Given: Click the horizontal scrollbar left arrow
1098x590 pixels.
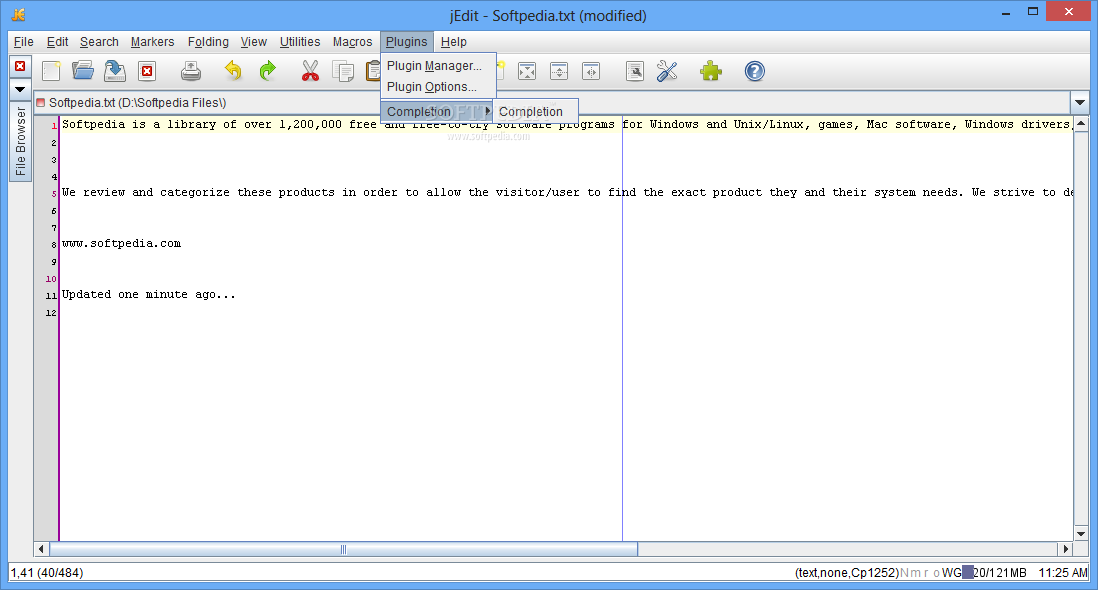Looking at the screenshot, I should [41, 549].
